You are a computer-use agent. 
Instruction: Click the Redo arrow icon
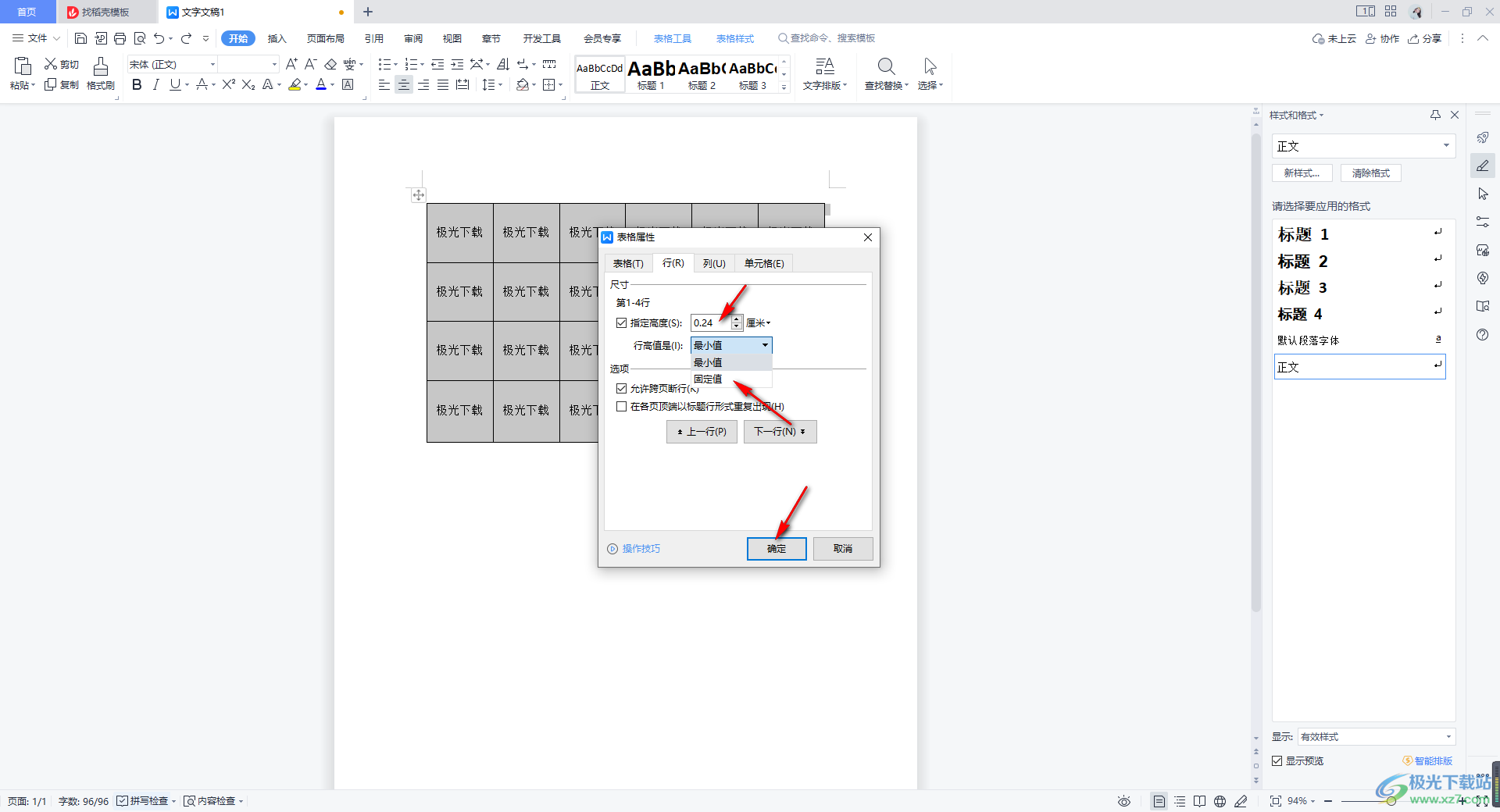coord(186,38)
